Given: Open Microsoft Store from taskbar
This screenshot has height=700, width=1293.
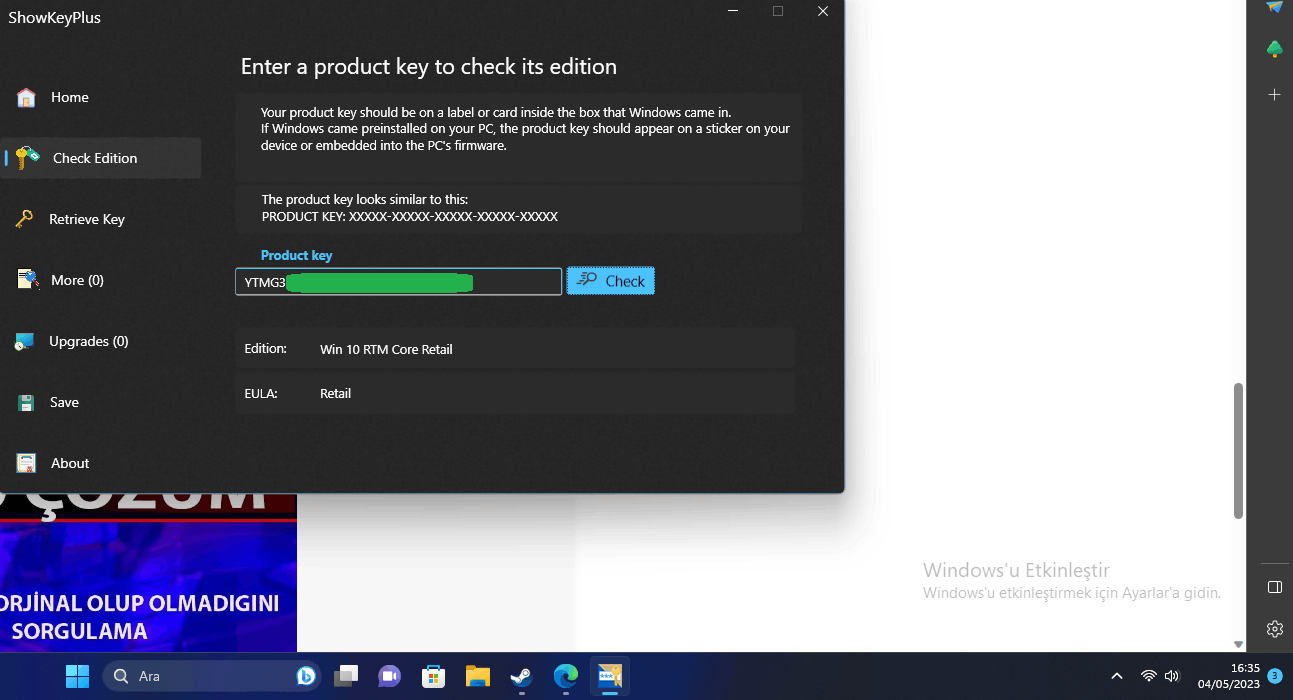Looking at the screenshot, I should (433, 677).
